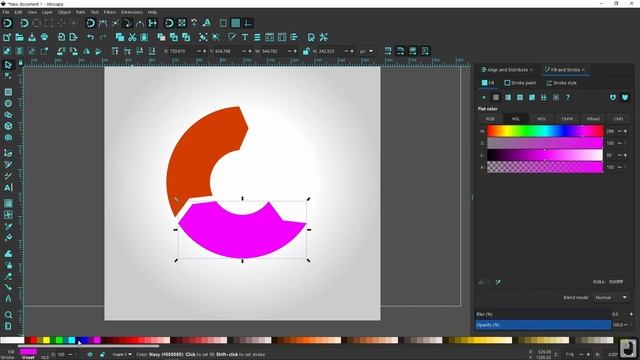The image size is (640, 360).
Task: Select the Spiral tool
Action: pos(8,138)
